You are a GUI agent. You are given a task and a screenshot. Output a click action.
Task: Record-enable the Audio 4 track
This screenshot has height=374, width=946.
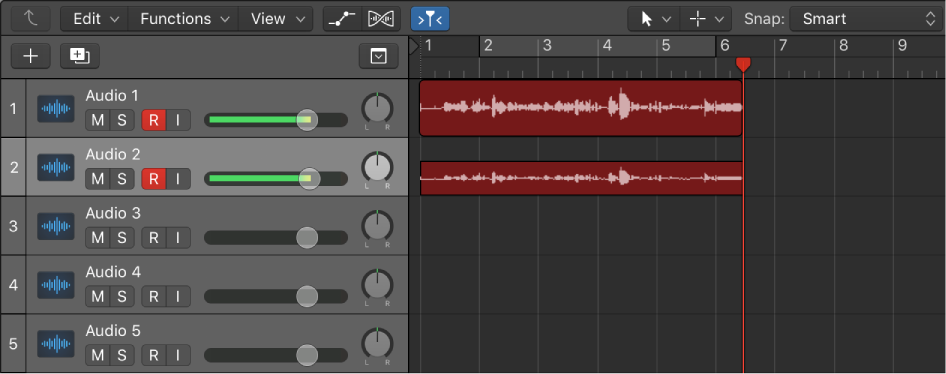coord(154,297)
